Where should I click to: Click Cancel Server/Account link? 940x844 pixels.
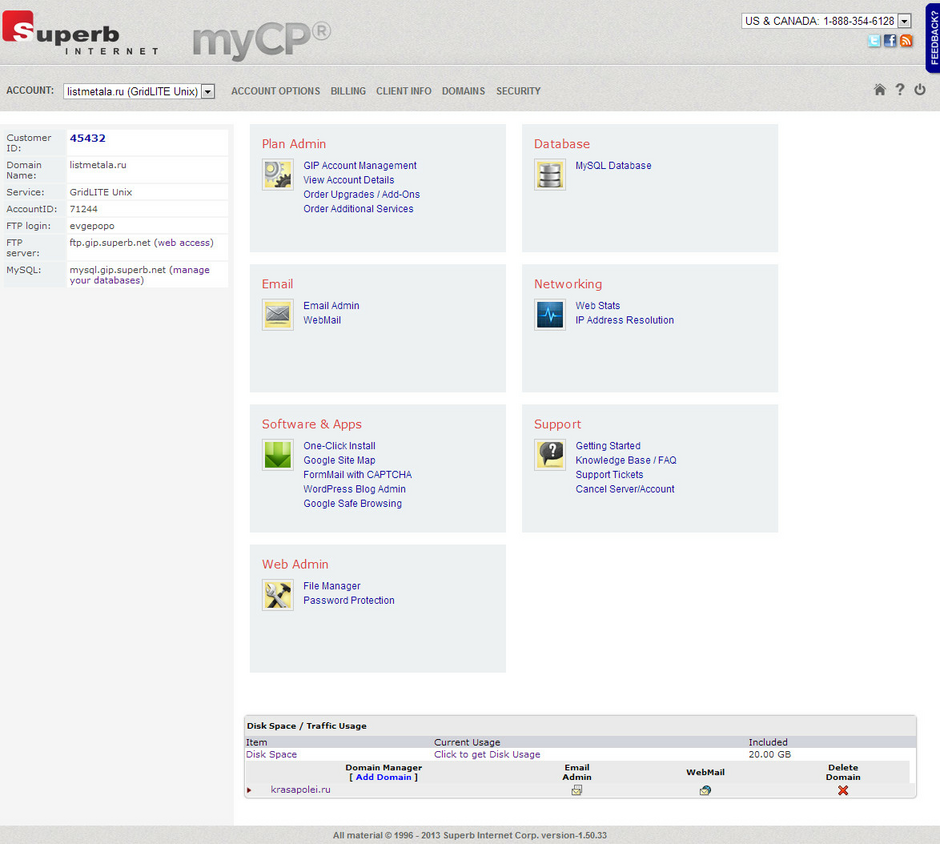coord(625,489)
